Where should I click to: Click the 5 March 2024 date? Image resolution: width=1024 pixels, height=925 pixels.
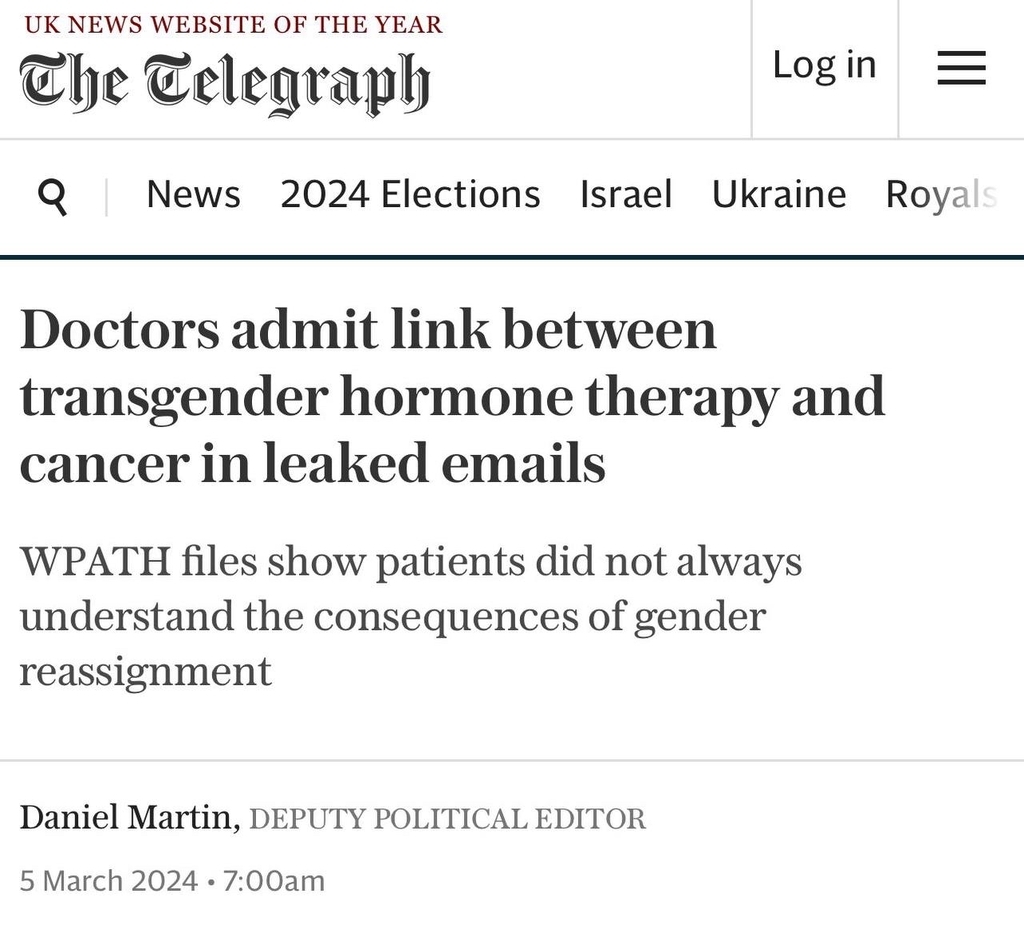108,881
